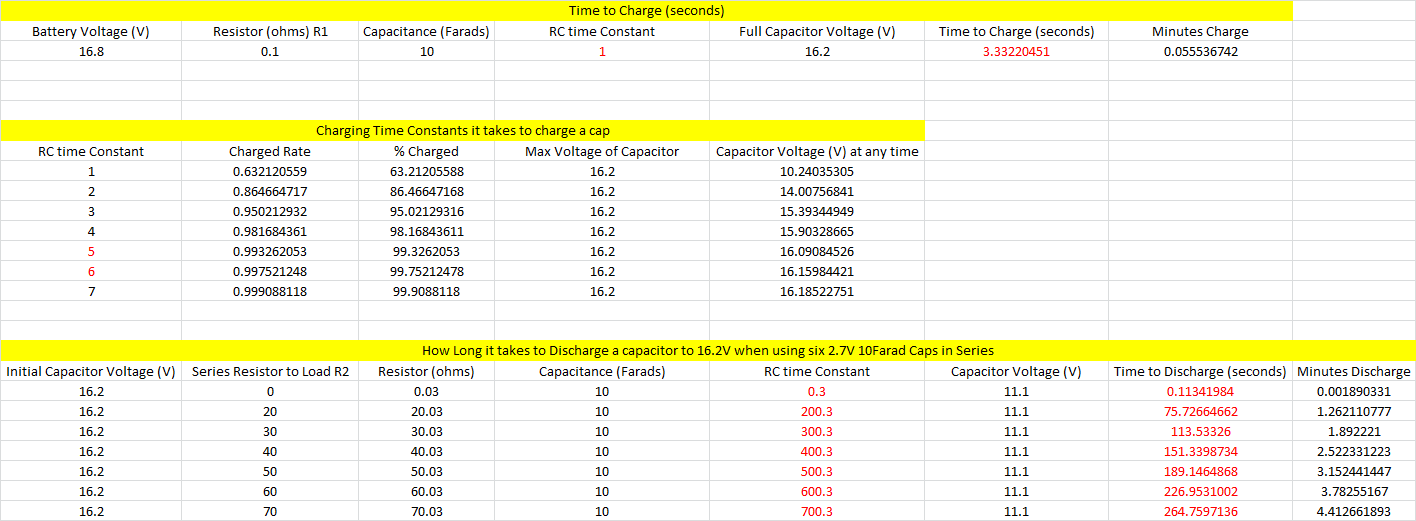Select percent charged 86.46647168

pos(426,191)
